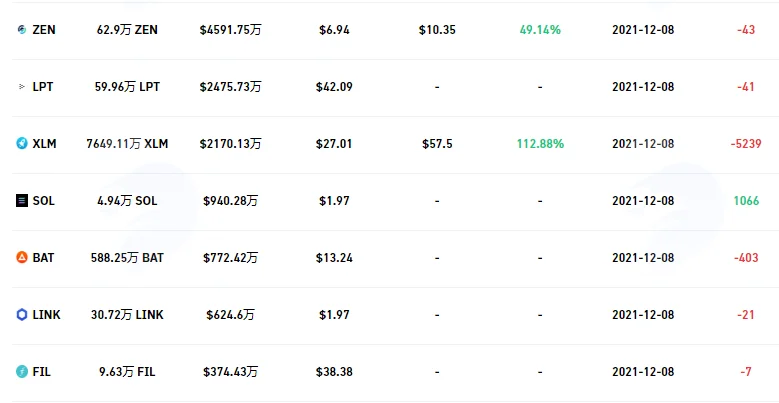Click the $2170.13万 XLM value

[x=231, y=144]
